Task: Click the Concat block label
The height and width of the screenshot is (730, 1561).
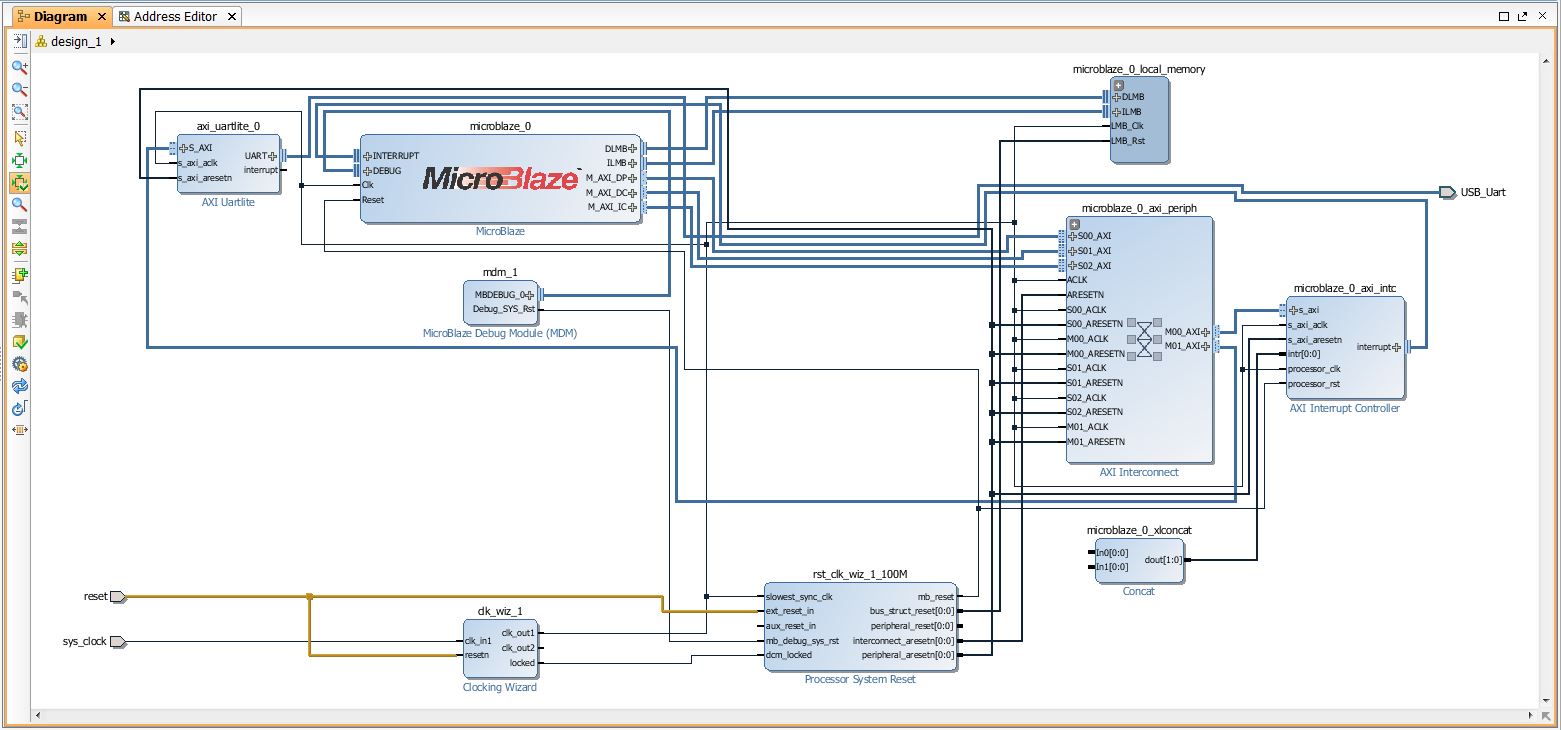Action: click(x=1138, y=592)
